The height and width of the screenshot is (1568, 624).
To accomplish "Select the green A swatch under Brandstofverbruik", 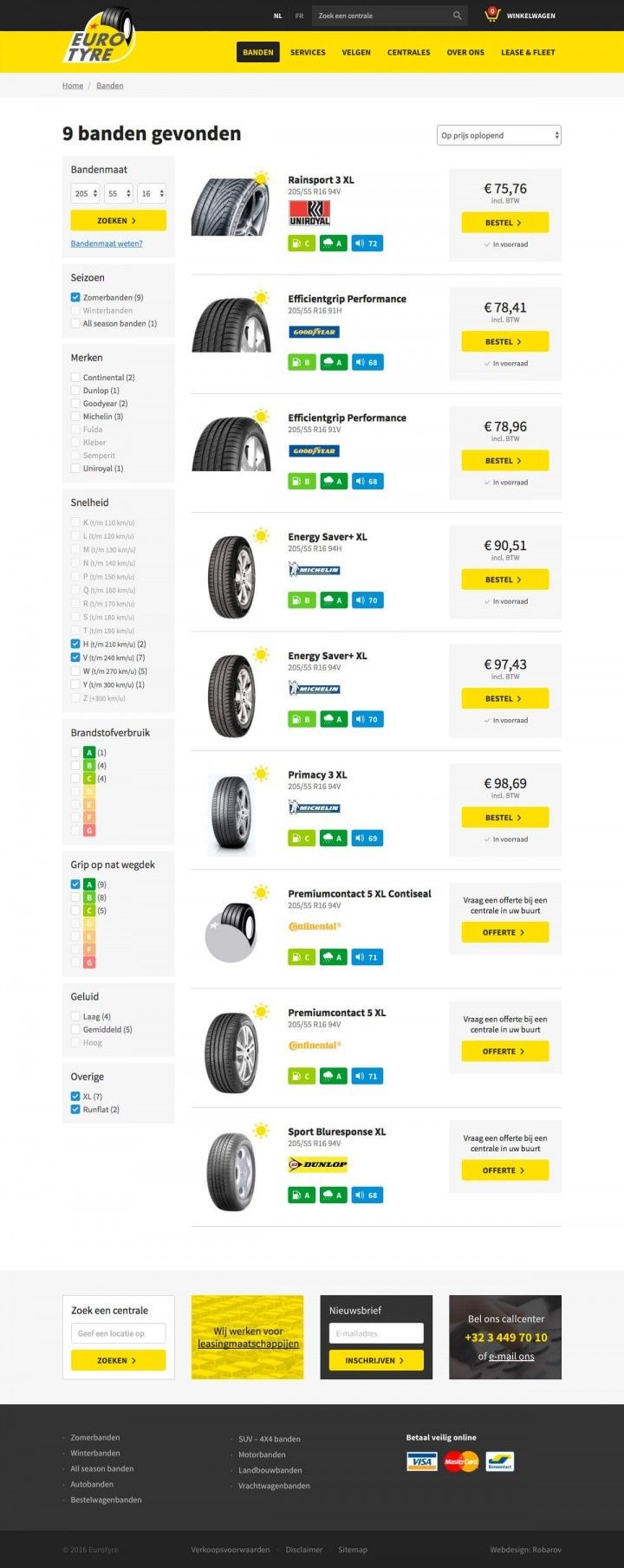I will (88, 752).
